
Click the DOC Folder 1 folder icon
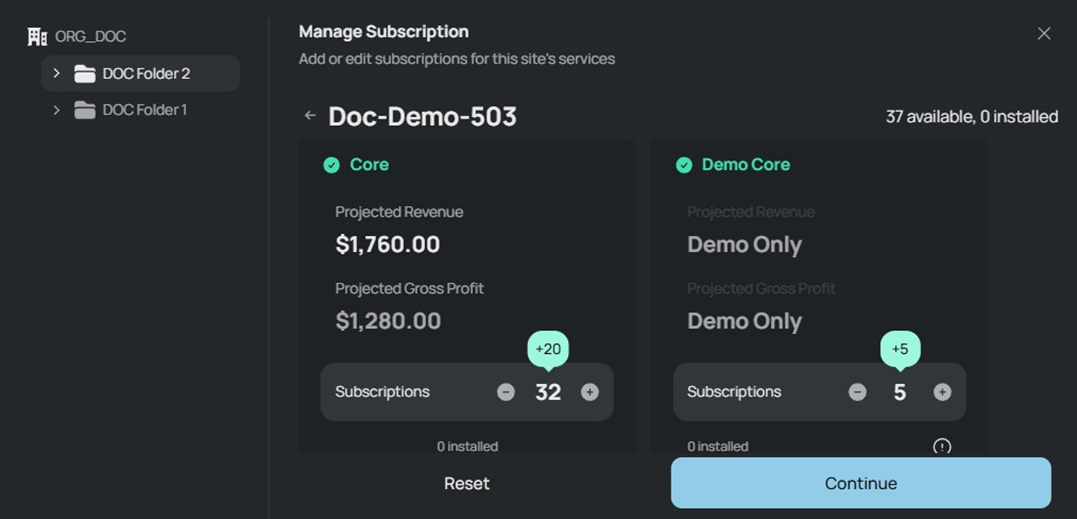pos(85,110)
